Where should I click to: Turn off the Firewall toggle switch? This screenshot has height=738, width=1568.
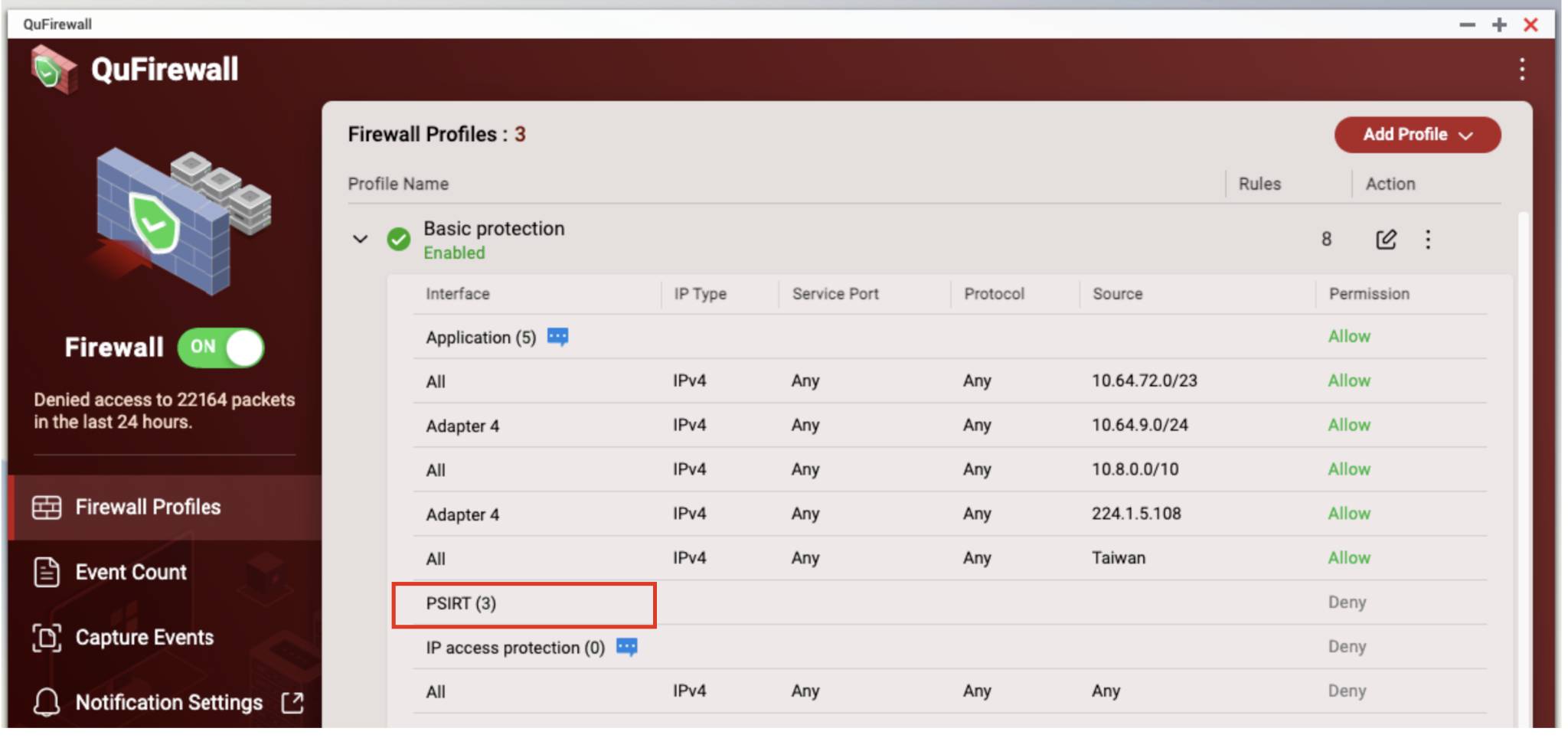[x=221, y=348]
